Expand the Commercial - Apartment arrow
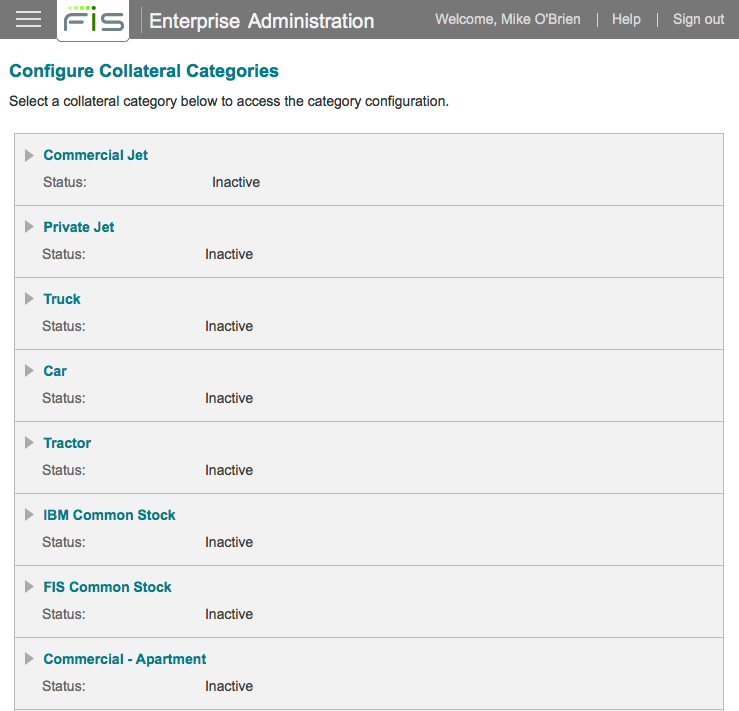The width and height of the screenshot is (739, 711). pos(29,659)
